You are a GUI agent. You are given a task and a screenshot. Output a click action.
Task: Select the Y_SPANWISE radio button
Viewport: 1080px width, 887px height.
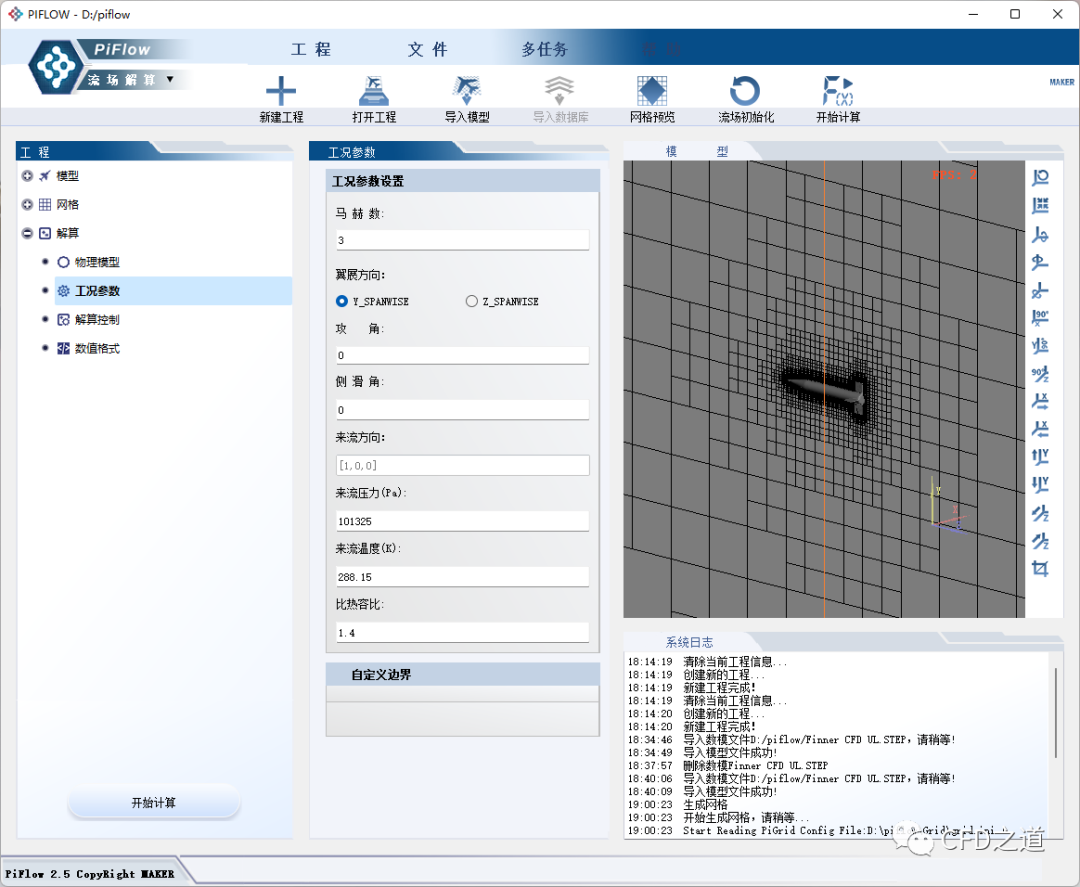coord(342,301)
